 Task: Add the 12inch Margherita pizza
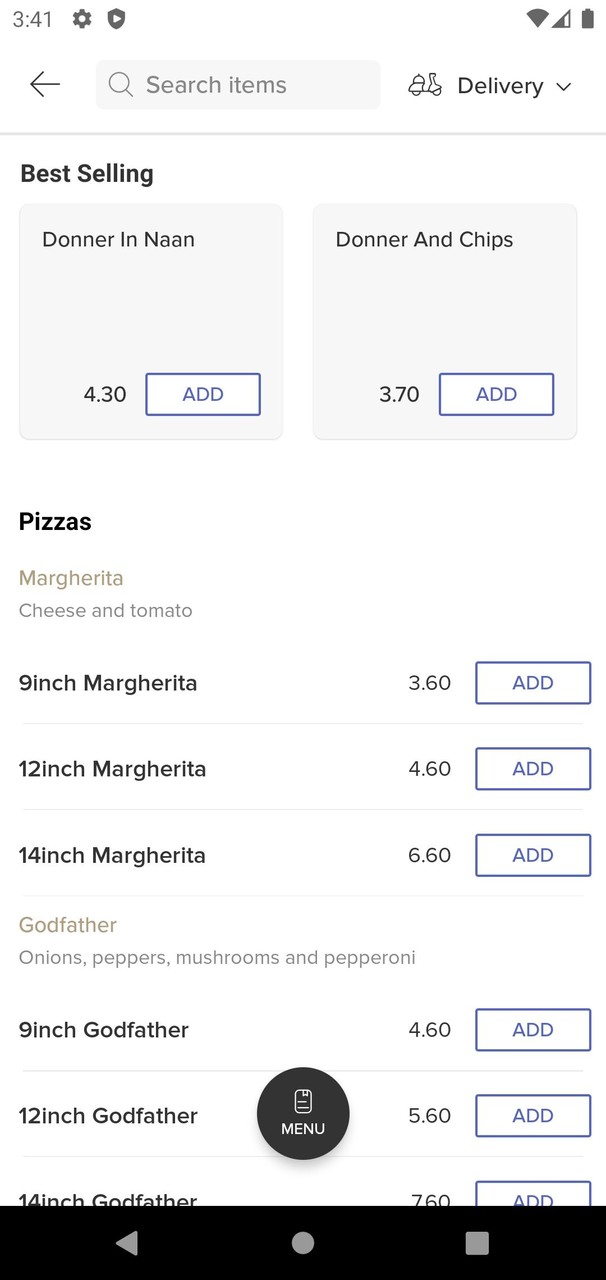(x=533, y=769)
